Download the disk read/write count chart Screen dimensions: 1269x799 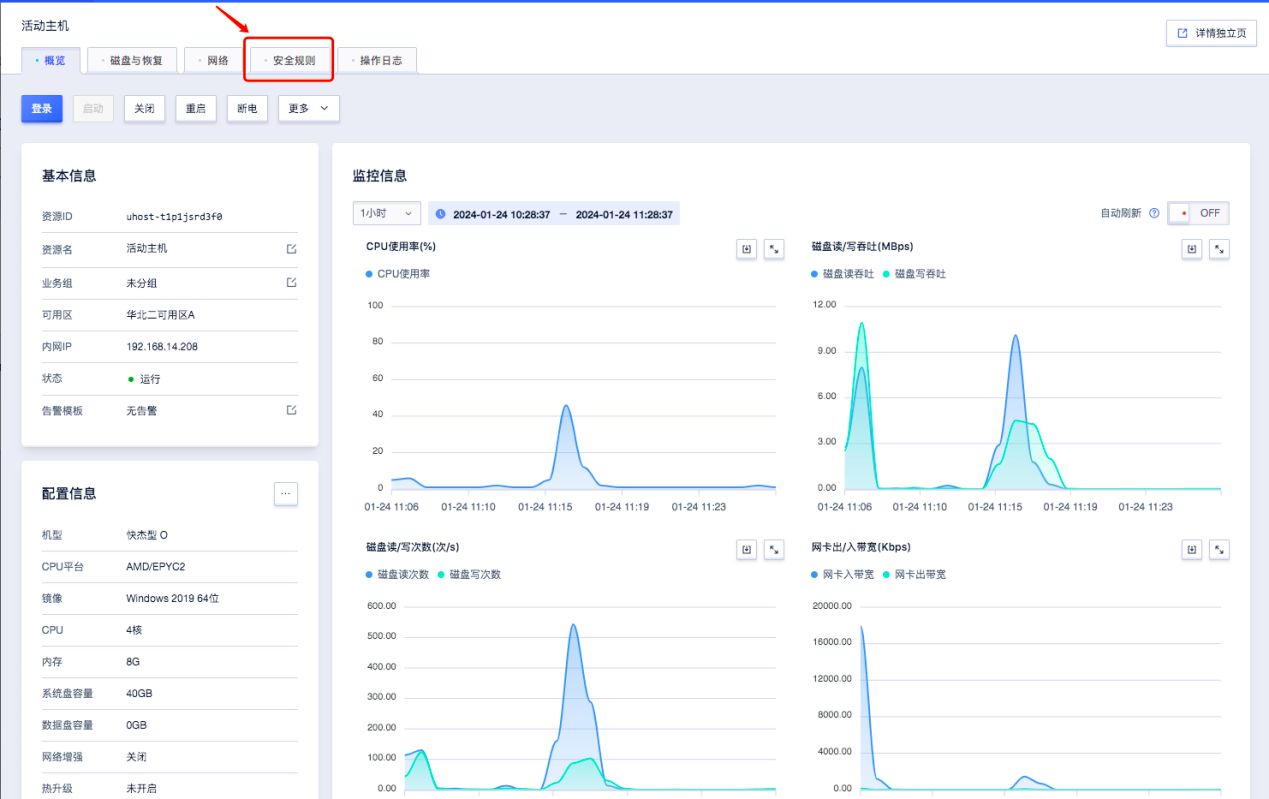[746, 549]
